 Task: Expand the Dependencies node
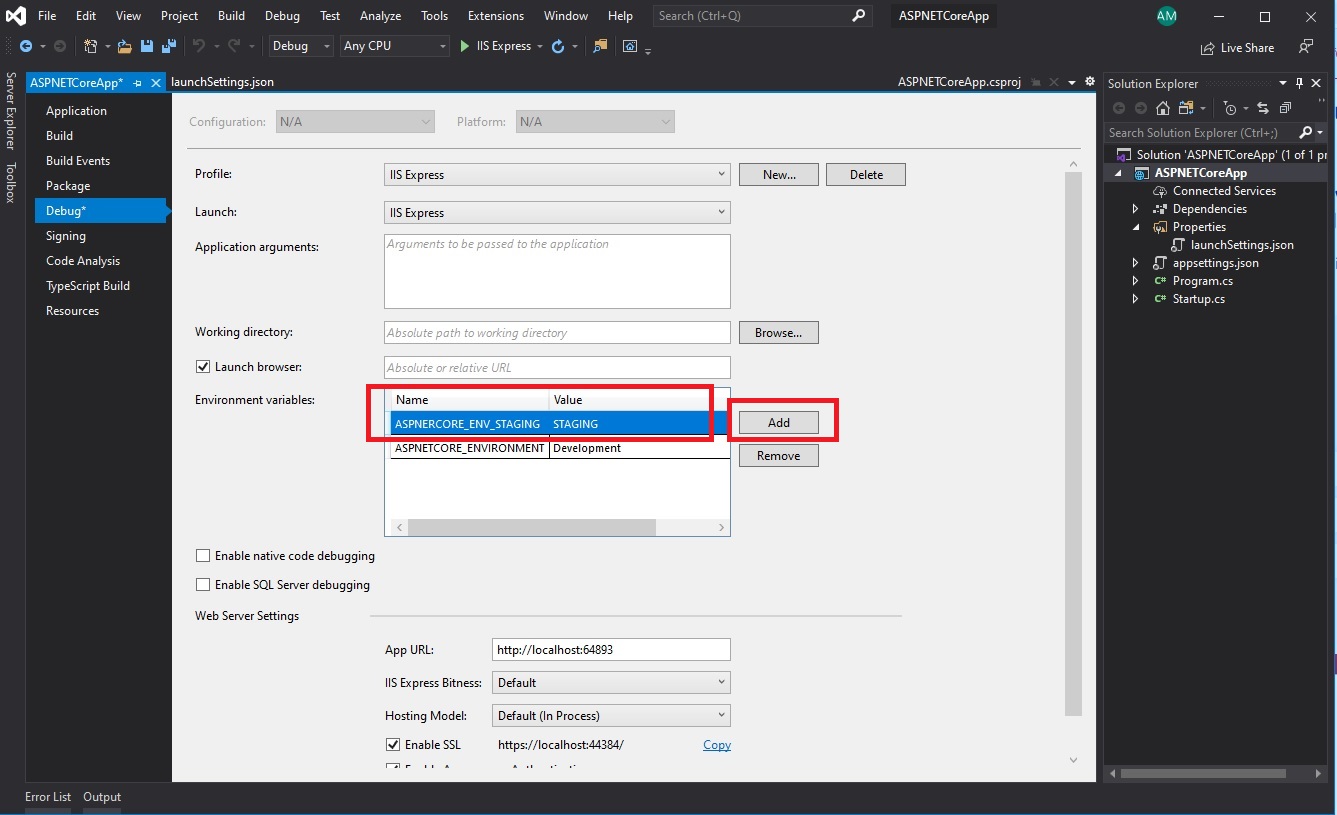click(x=1135, y=209)
